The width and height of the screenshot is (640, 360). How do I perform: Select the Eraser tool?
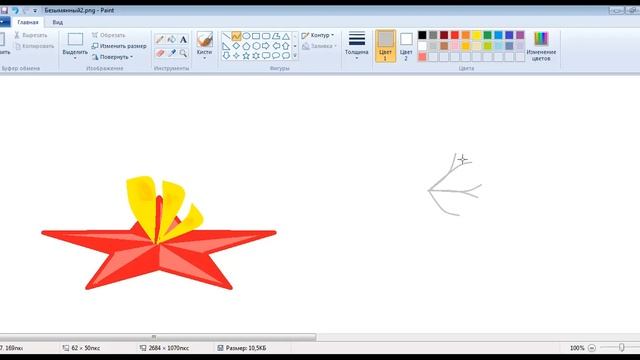[x=160, y=53]
